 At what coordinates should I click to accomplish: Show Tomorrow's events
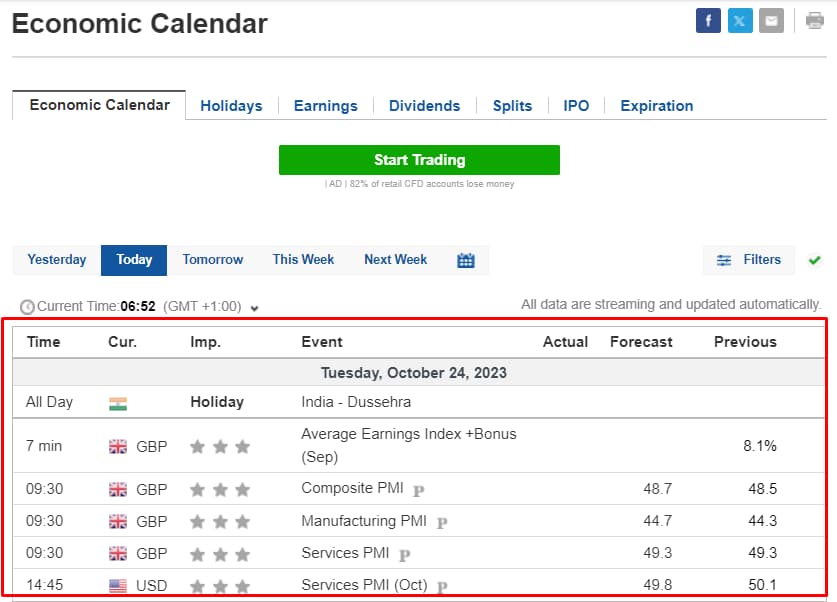pyautogui.click(x=212, y=260)
